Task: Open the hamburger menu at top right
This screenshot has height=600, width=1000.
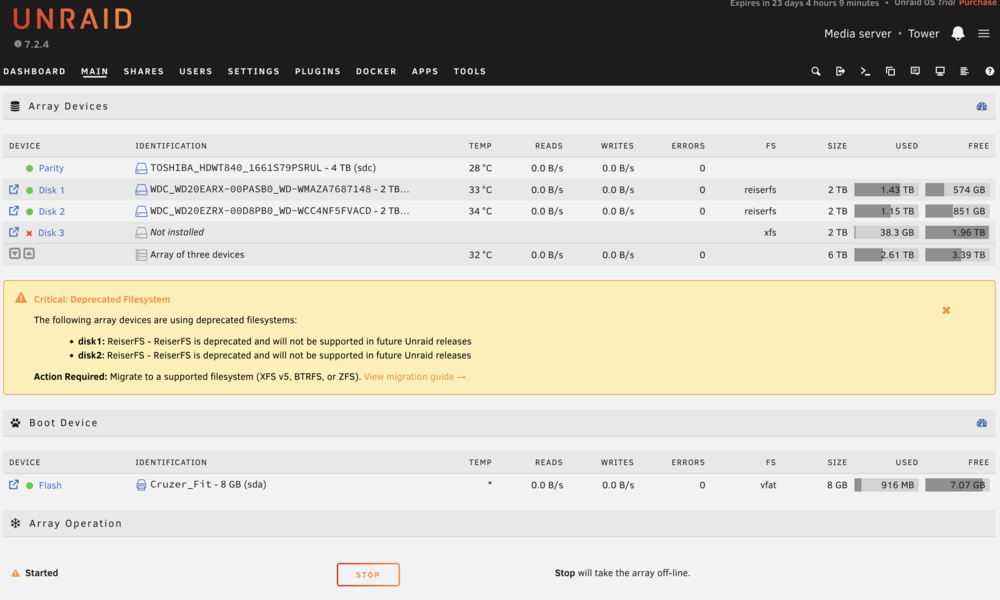Action: coord(983,34)
